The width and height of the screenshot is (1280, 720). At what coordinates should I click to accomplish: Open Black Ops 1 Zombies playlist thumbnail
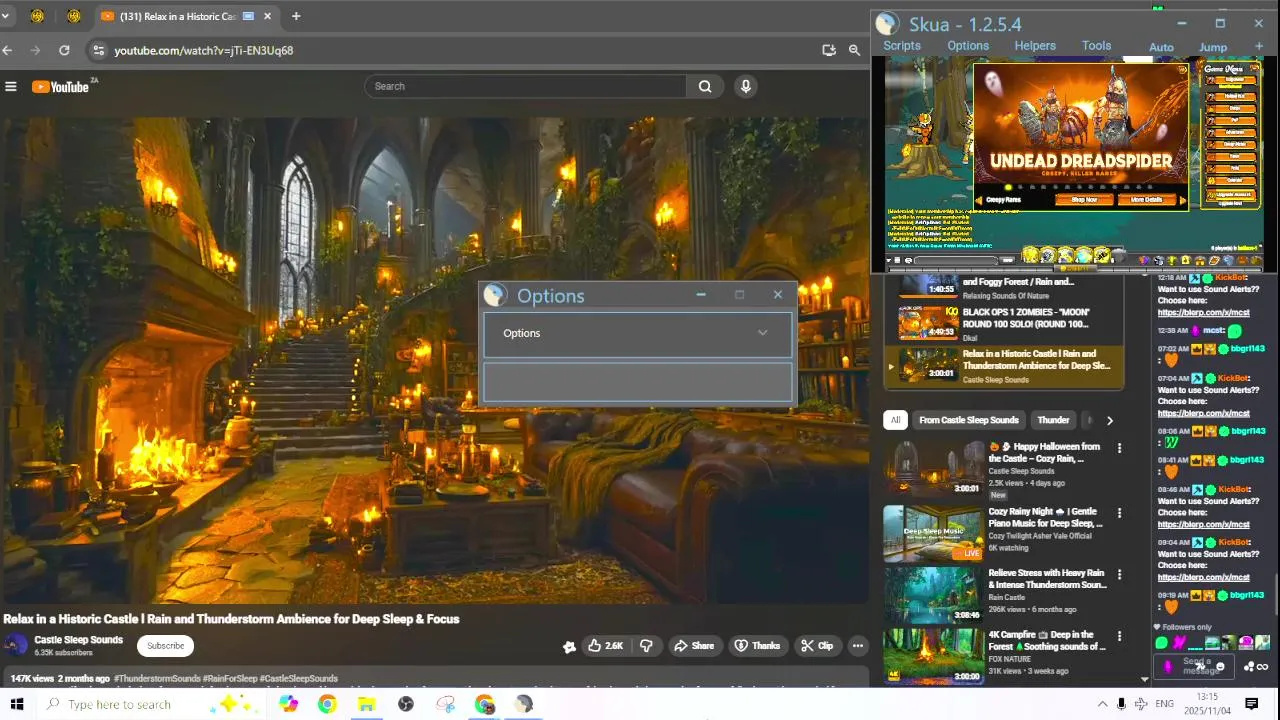tap(929, 322)
